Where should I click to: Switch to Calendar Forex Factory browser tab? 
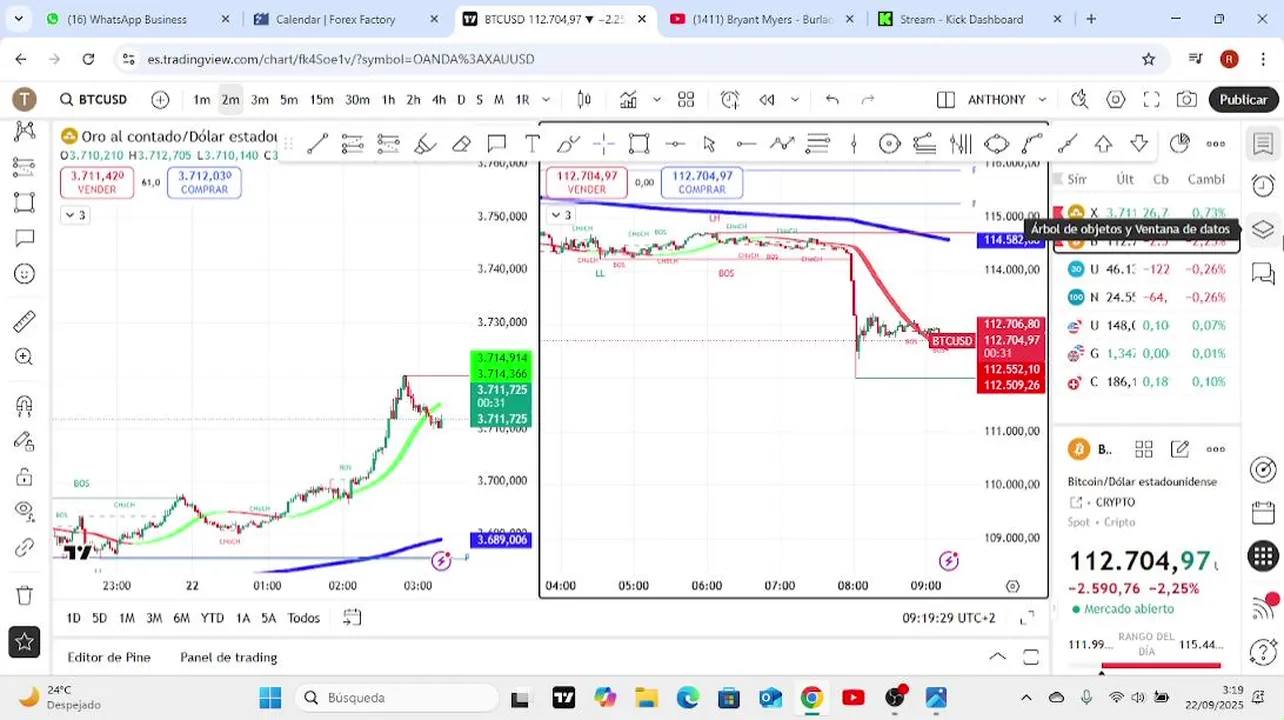click(x=335, y=19)
